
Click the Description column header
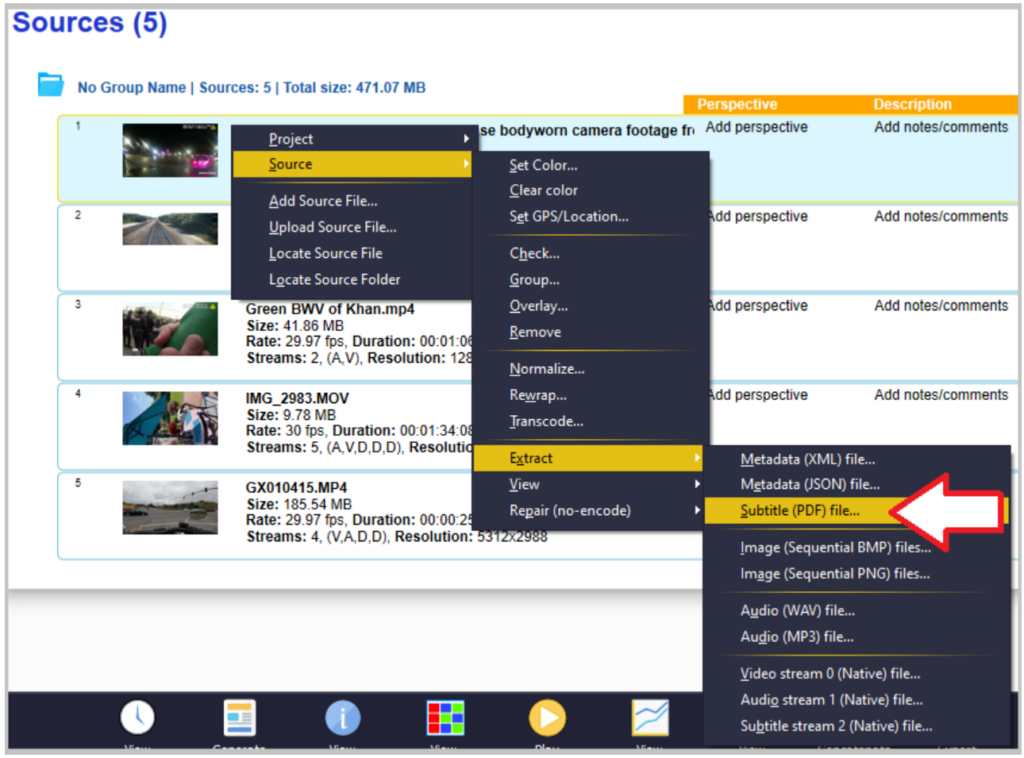point(912,104)
